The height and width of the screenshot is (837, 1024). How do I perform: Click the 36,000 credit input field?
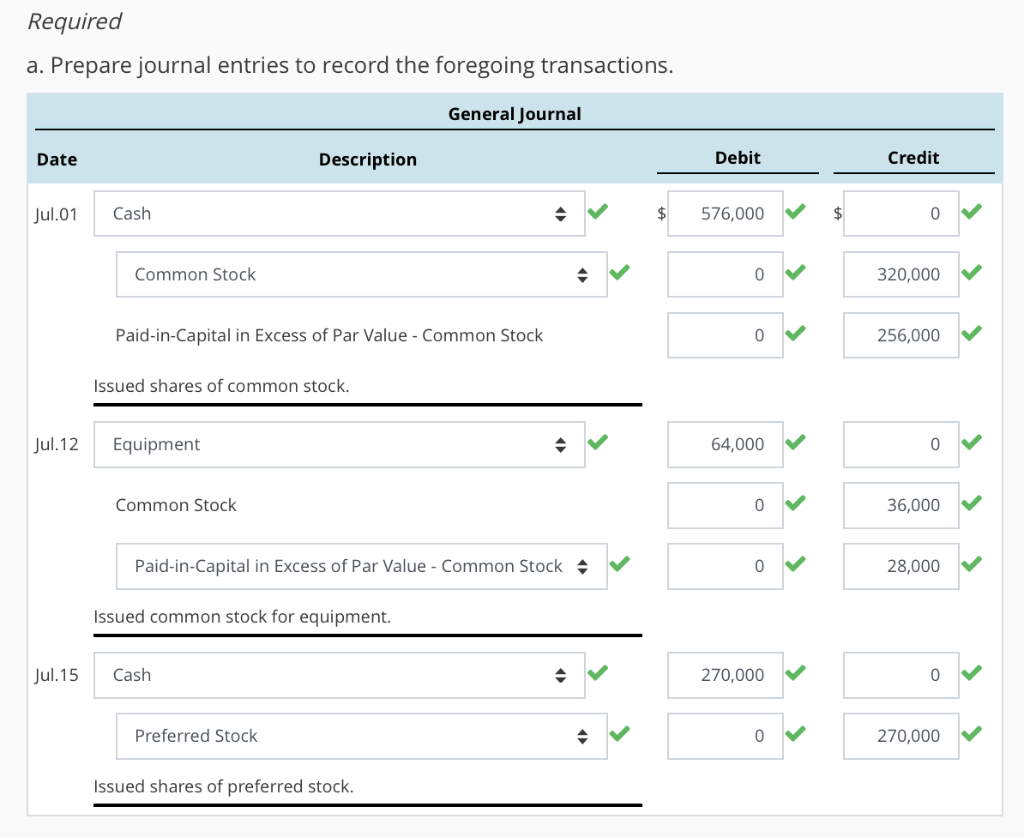[x=901, y=505]
